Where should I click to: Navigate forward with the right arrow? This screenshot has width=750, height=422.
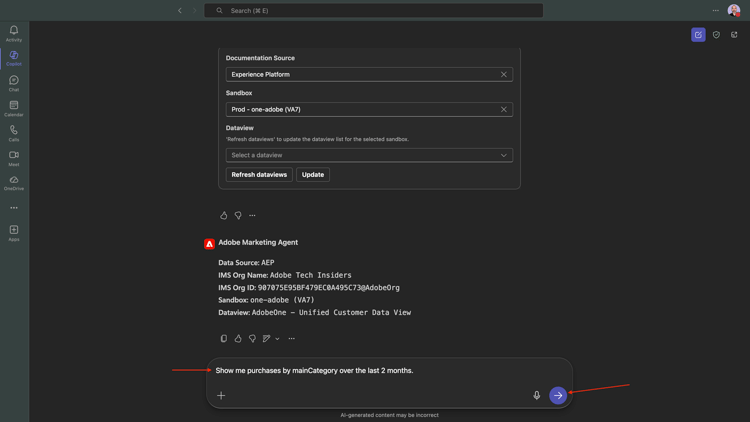pos(194,11)
